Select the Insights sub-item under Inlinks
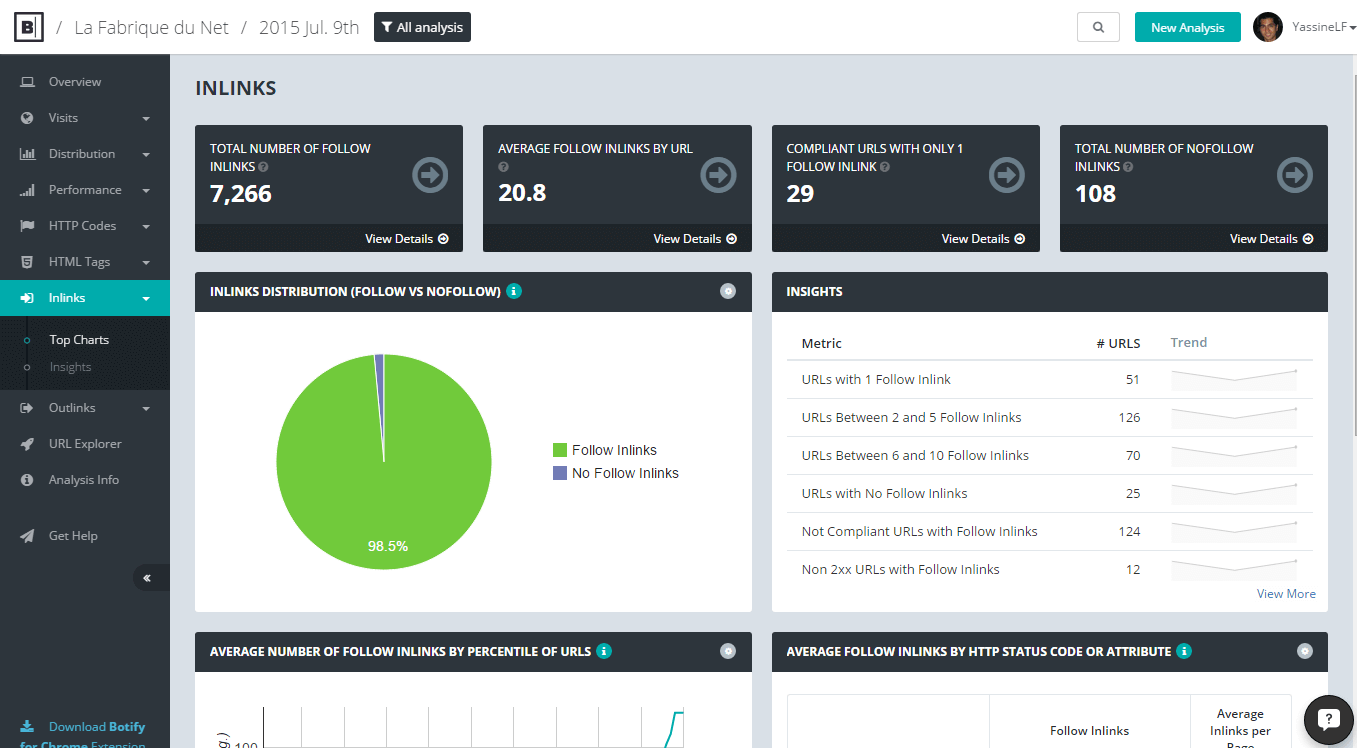1357x748 pixels. pos(70,367)
